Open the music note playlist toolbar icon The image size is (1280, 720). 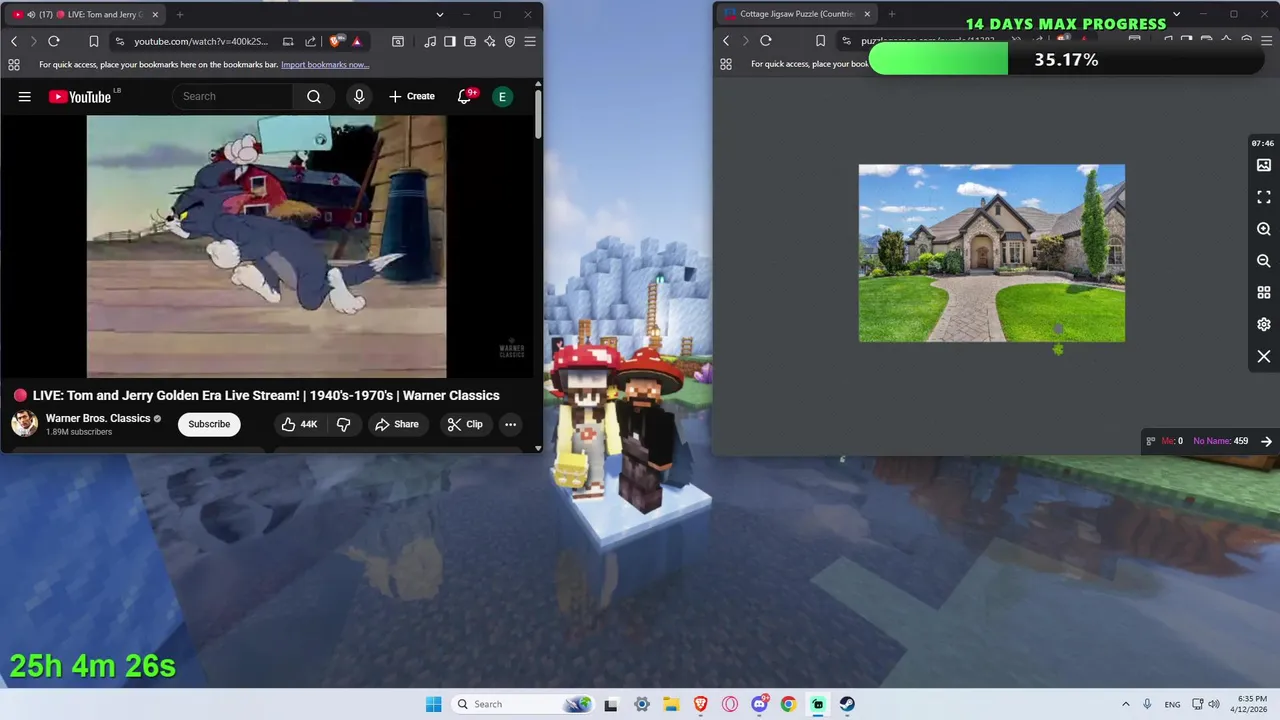tap(430, 41)
